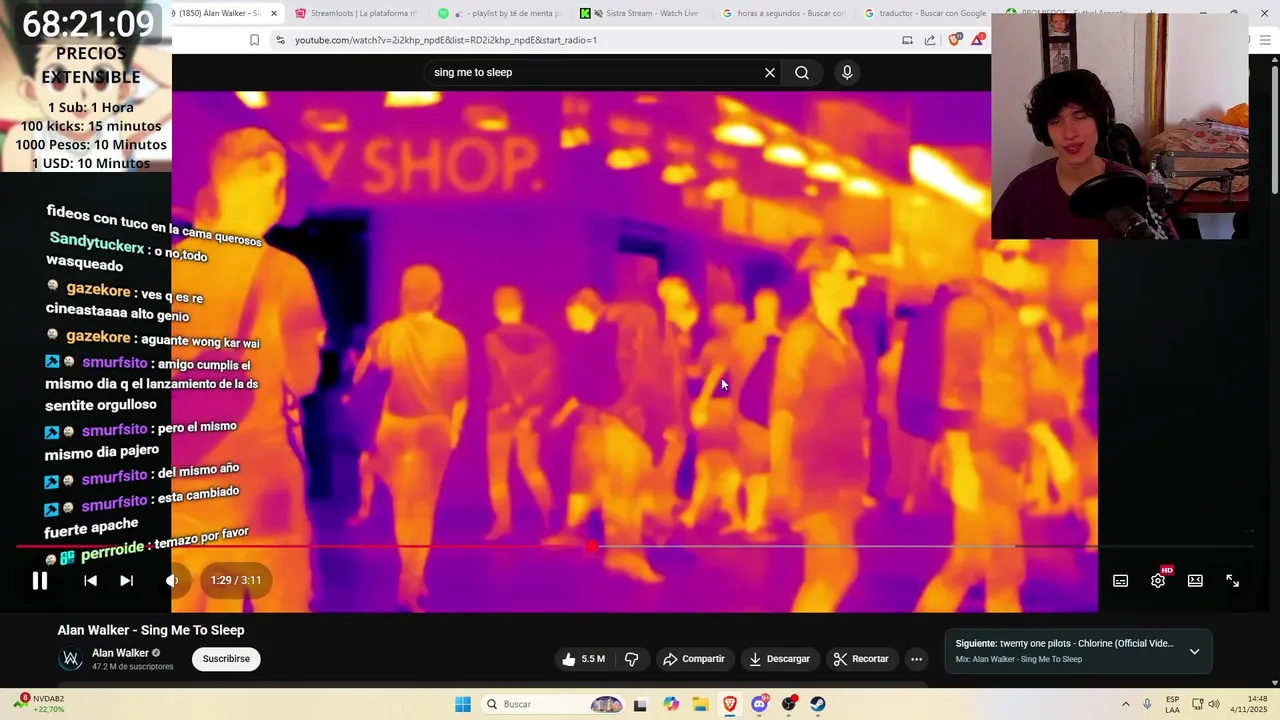Open the Alan Walker channel avatar
Screen dimensions: 1280x720
coord(71,659)
